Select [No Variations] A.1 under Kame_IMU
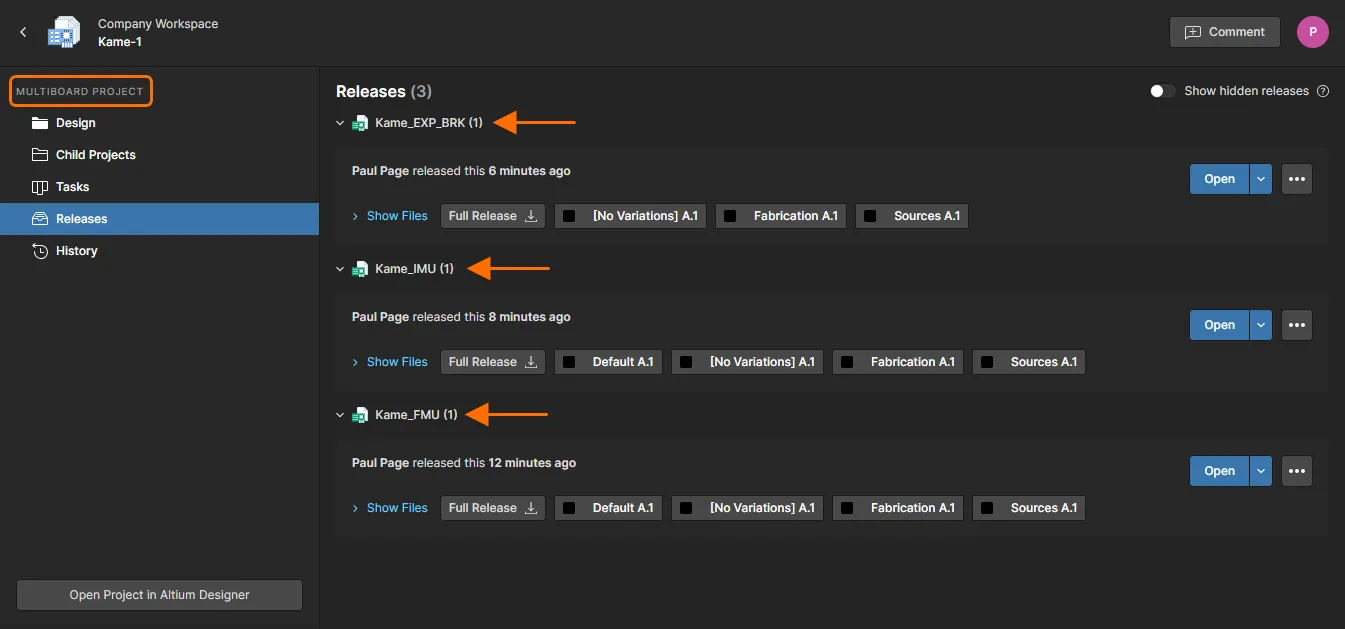 click(747, 362)
